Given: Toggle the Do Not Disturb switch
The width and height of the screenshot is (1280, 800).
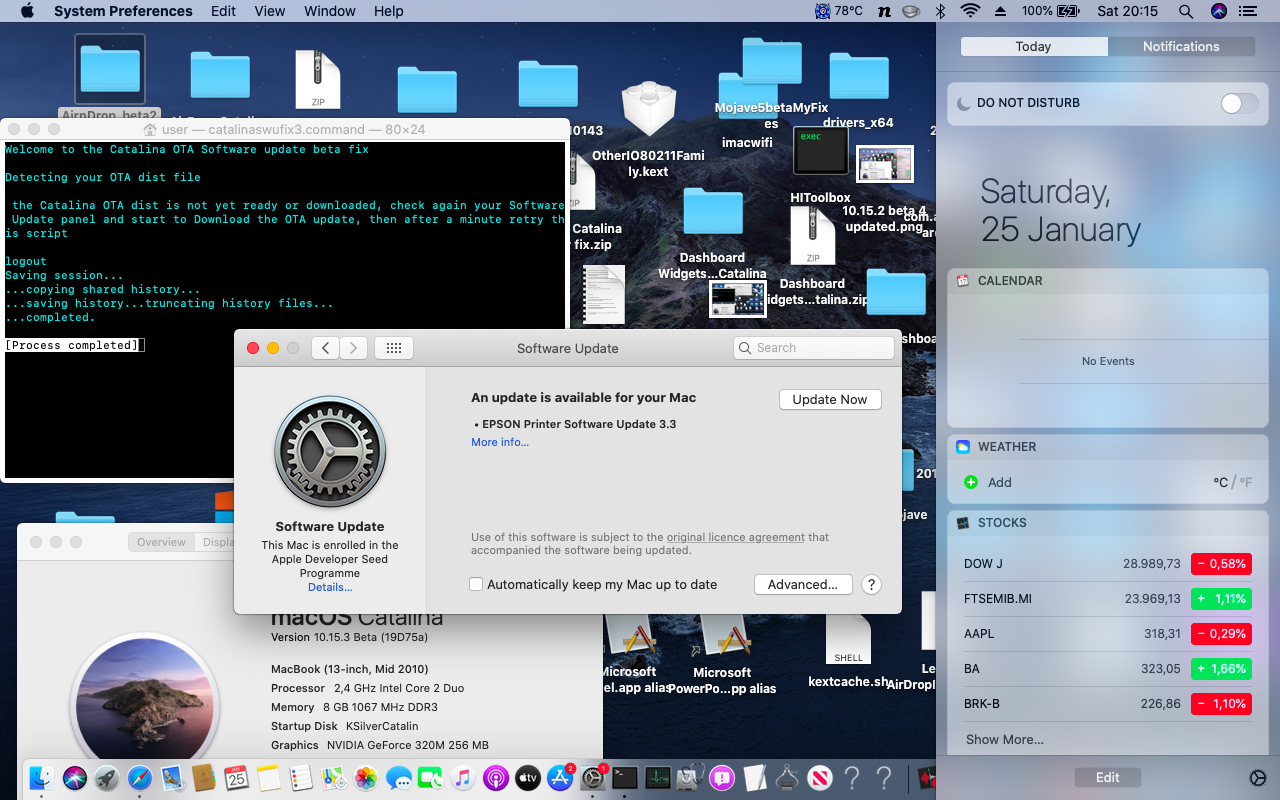Looking at the screenshot, I should (1240, 103).
